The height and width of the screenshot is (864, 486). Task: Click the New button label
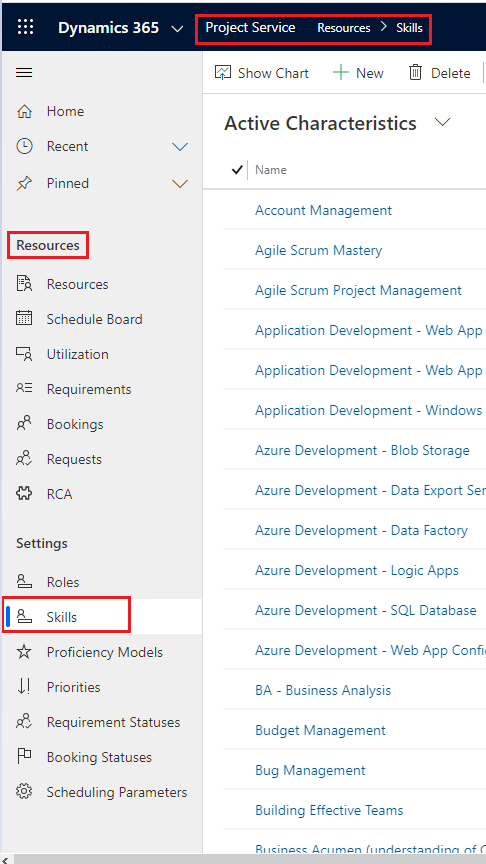pyautogui.click(x=370, y=73)
